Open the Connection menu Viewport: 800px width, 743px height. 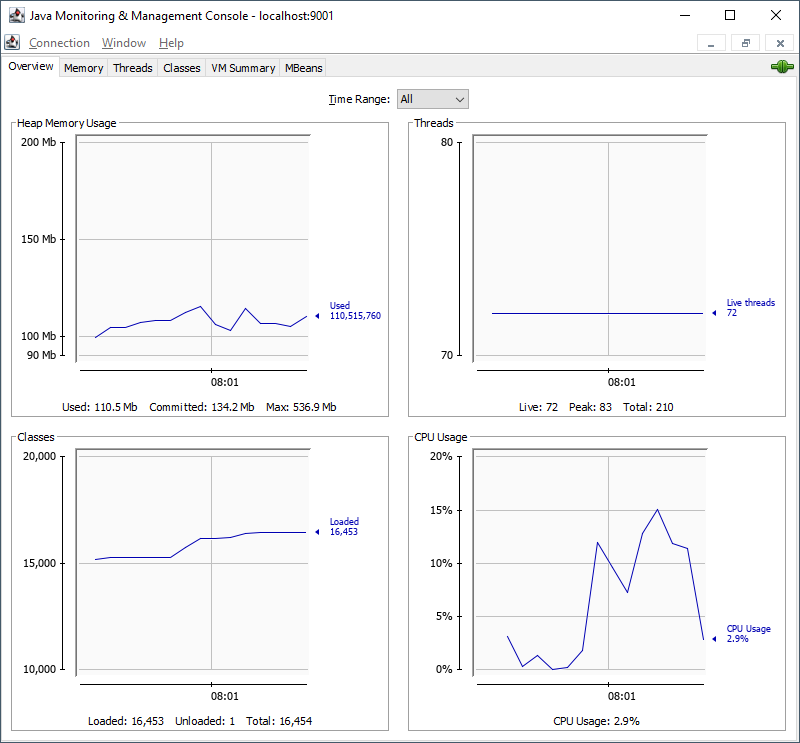point(59,43)
